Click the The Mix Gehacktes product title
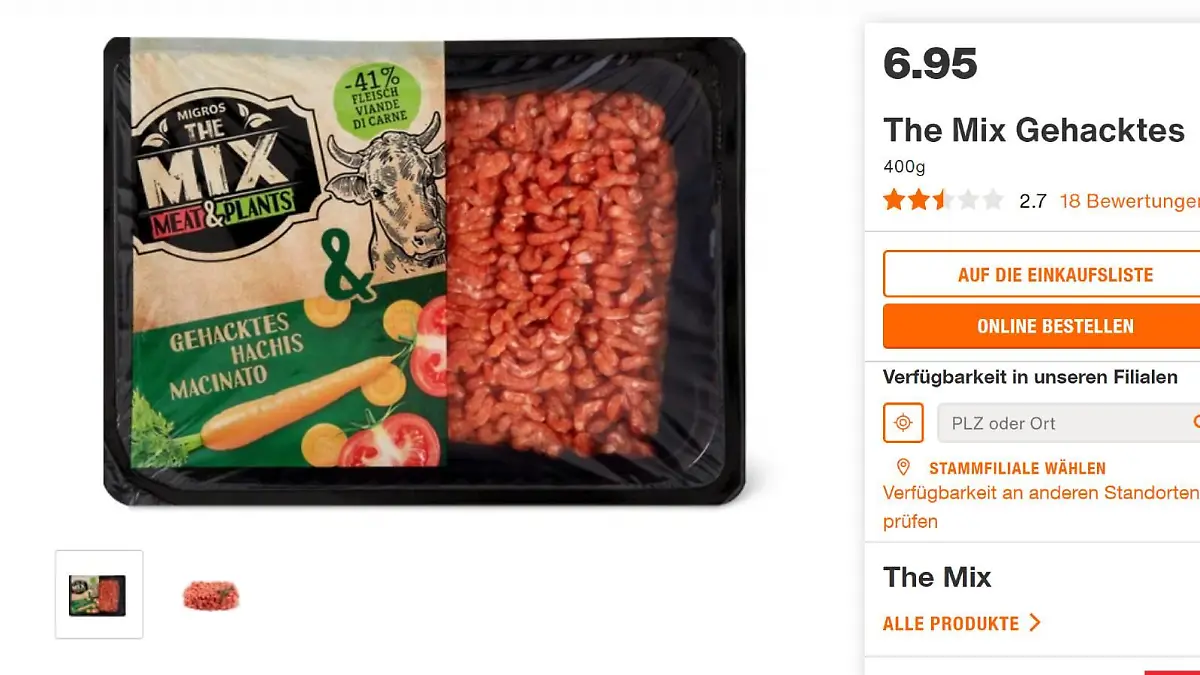 coord(1034,130)
